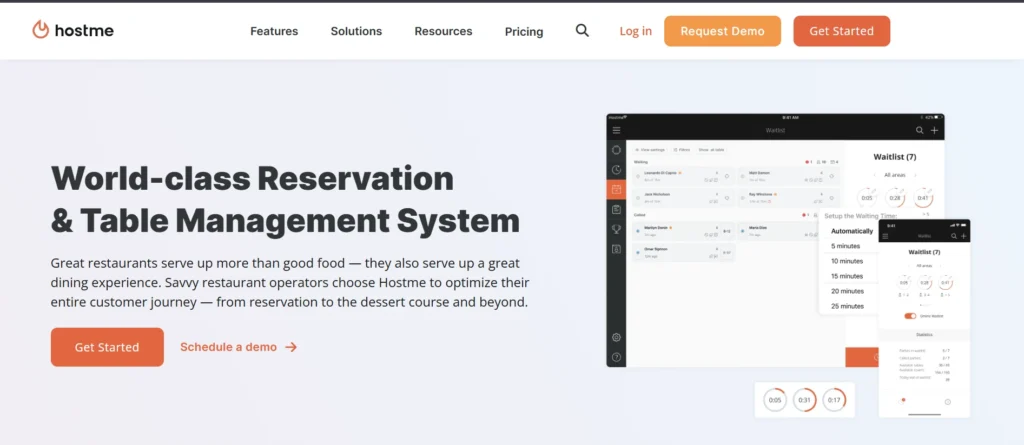Open help question mark in tablet sidebar
Screen dimensions: 1024x445
[616, 357]
